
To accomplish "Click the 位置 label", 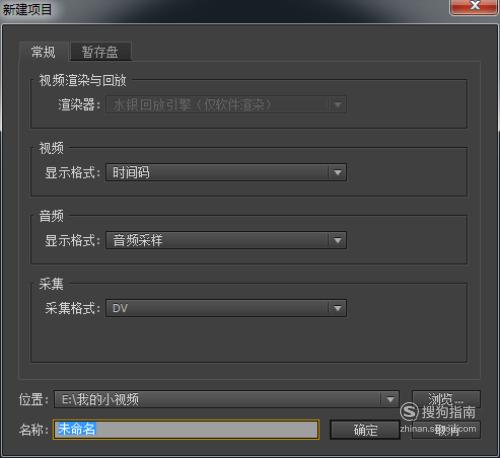I will click(33, 399).
